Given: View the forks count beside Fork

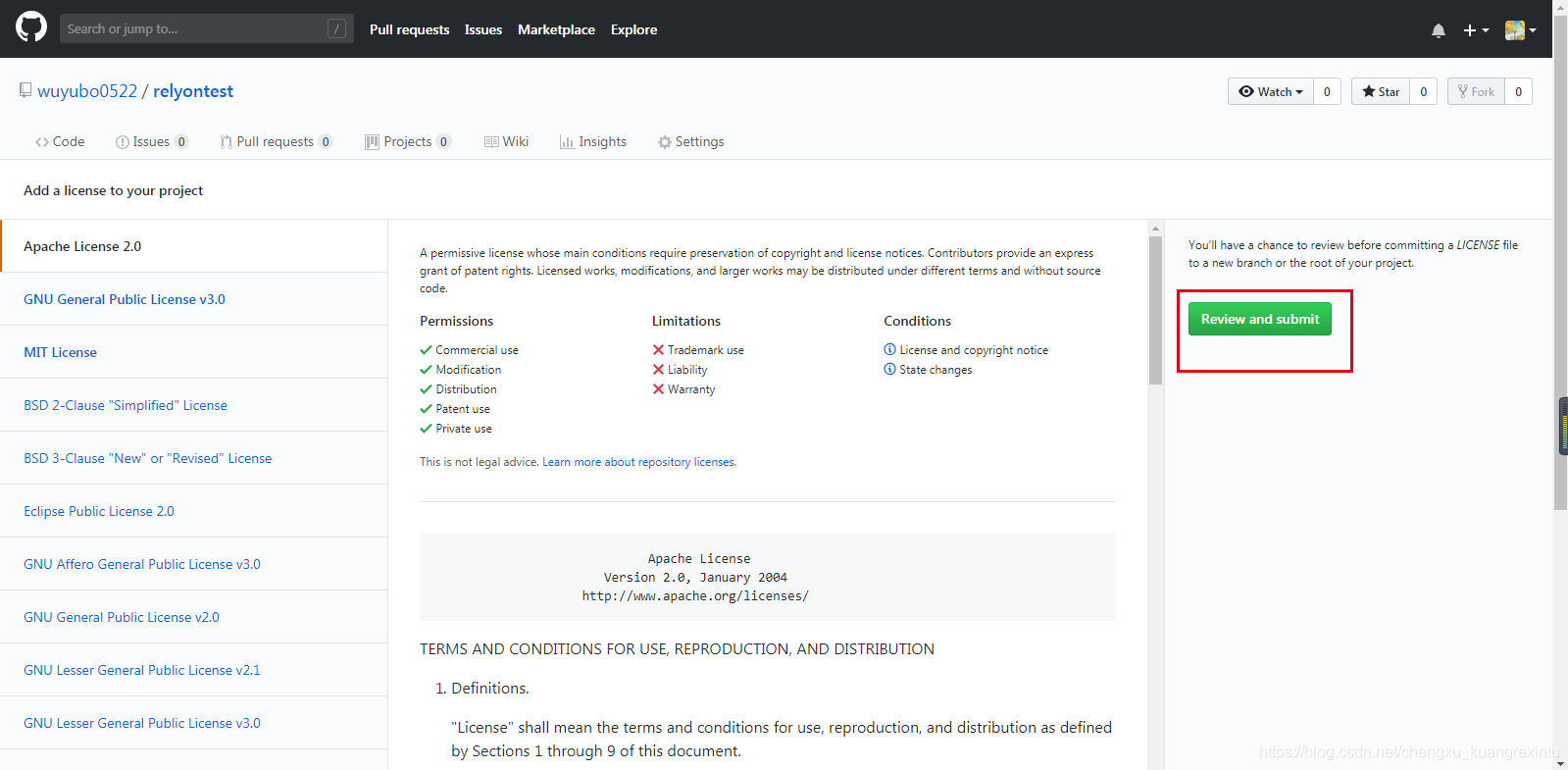Looking at the screenshot, I should point(1518,91).
